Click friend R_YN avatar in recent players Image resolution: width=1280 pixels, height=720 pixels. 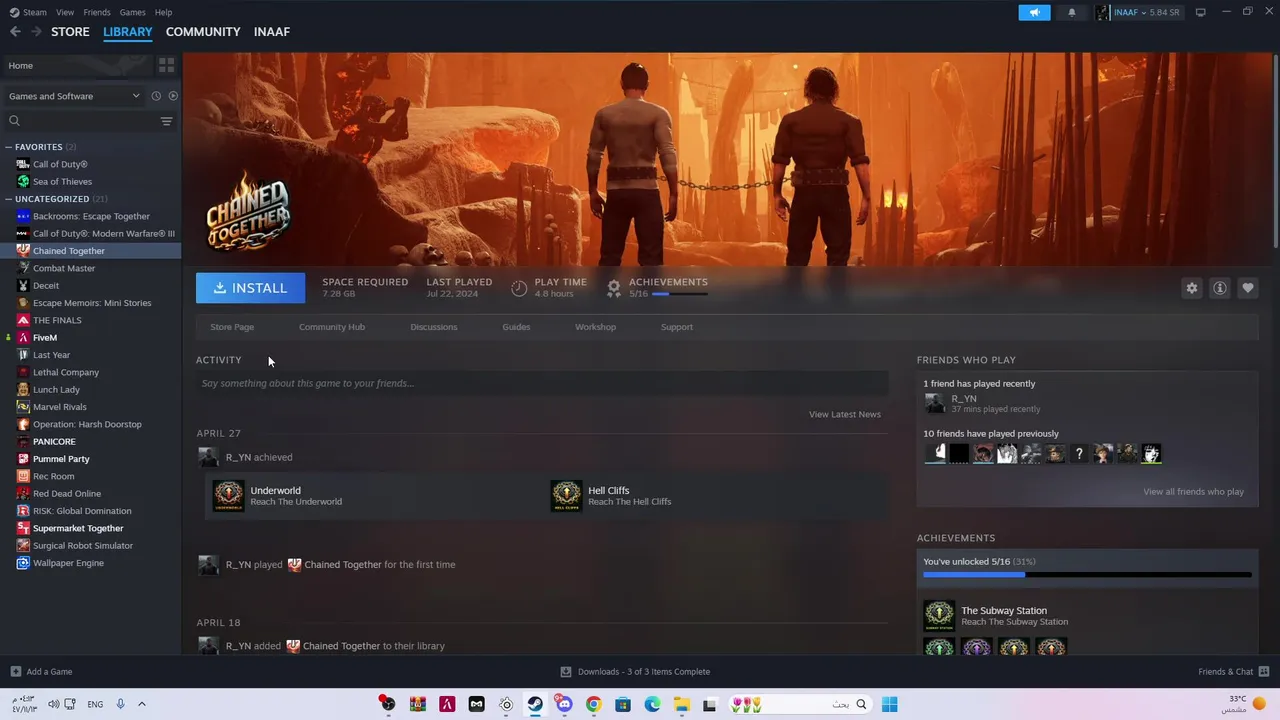(x=934, y=403)
